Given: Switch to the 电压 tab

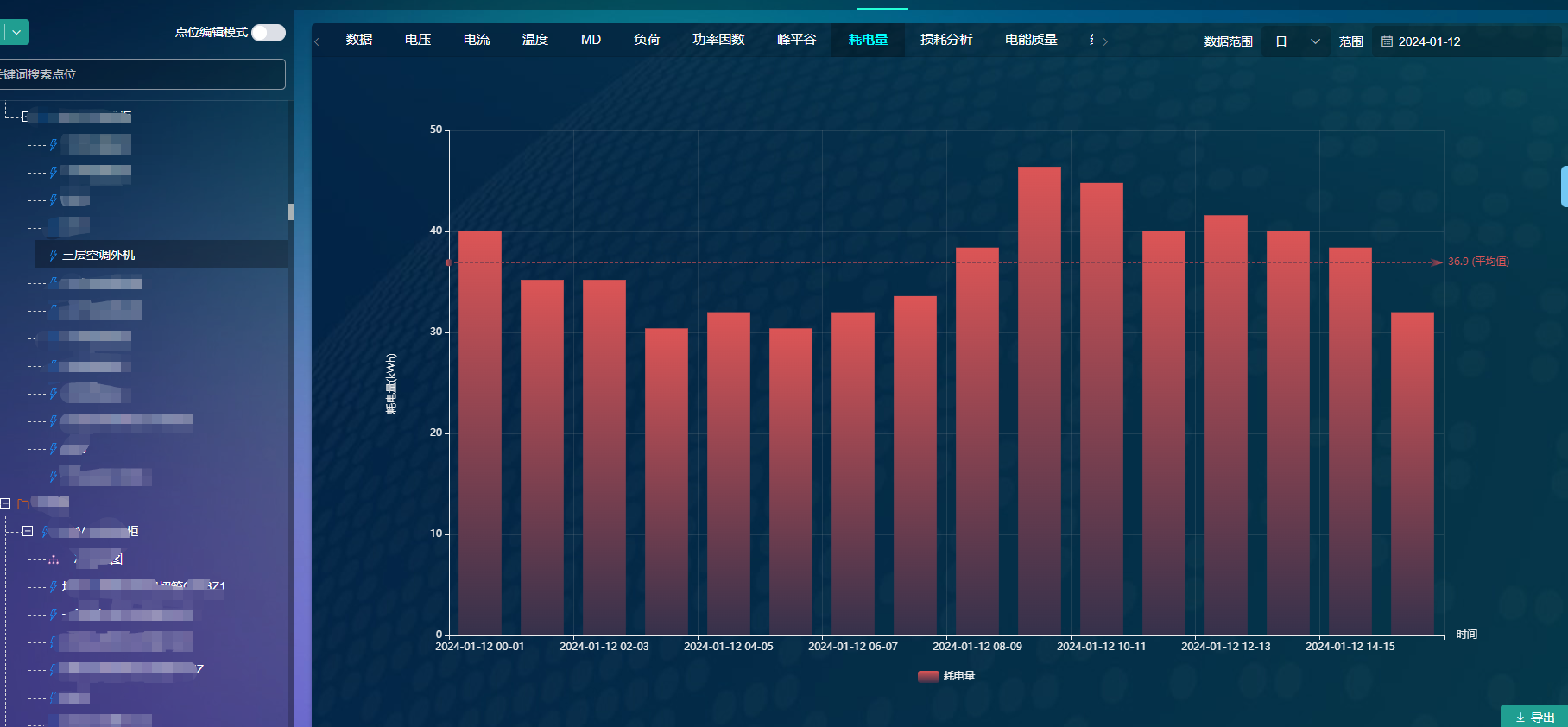Looking at the screenshot, I should tap(418, 40).
